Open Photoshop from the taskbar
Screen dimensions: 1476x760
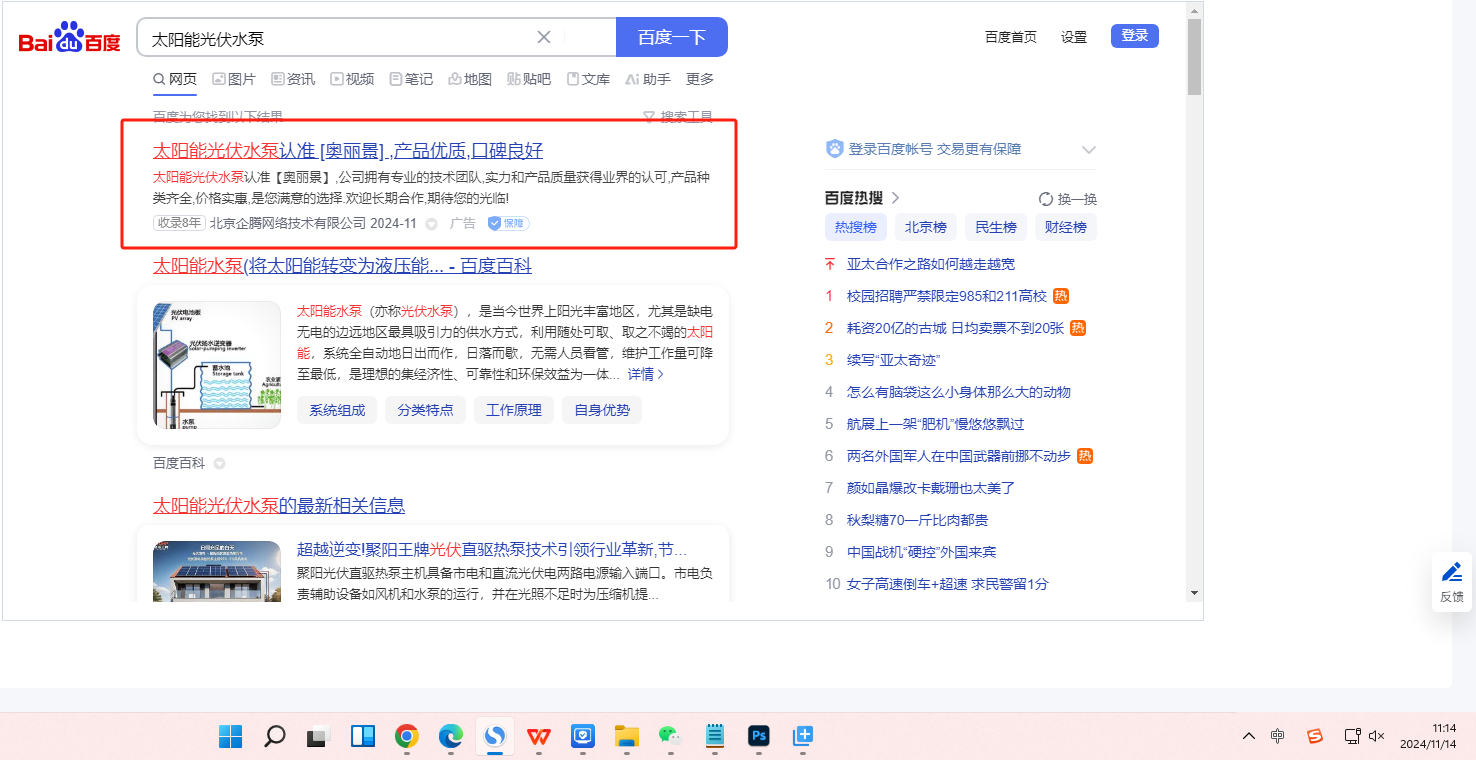[759, 737]
